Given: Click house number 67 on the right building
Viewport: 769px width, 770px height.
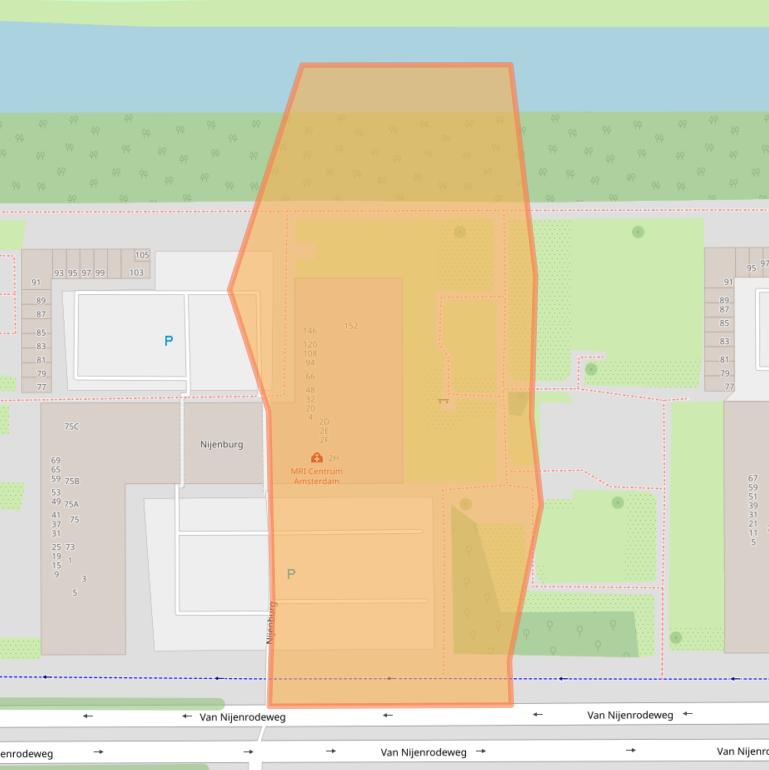Looking at the screenshot, I should (x=753, y=479).
